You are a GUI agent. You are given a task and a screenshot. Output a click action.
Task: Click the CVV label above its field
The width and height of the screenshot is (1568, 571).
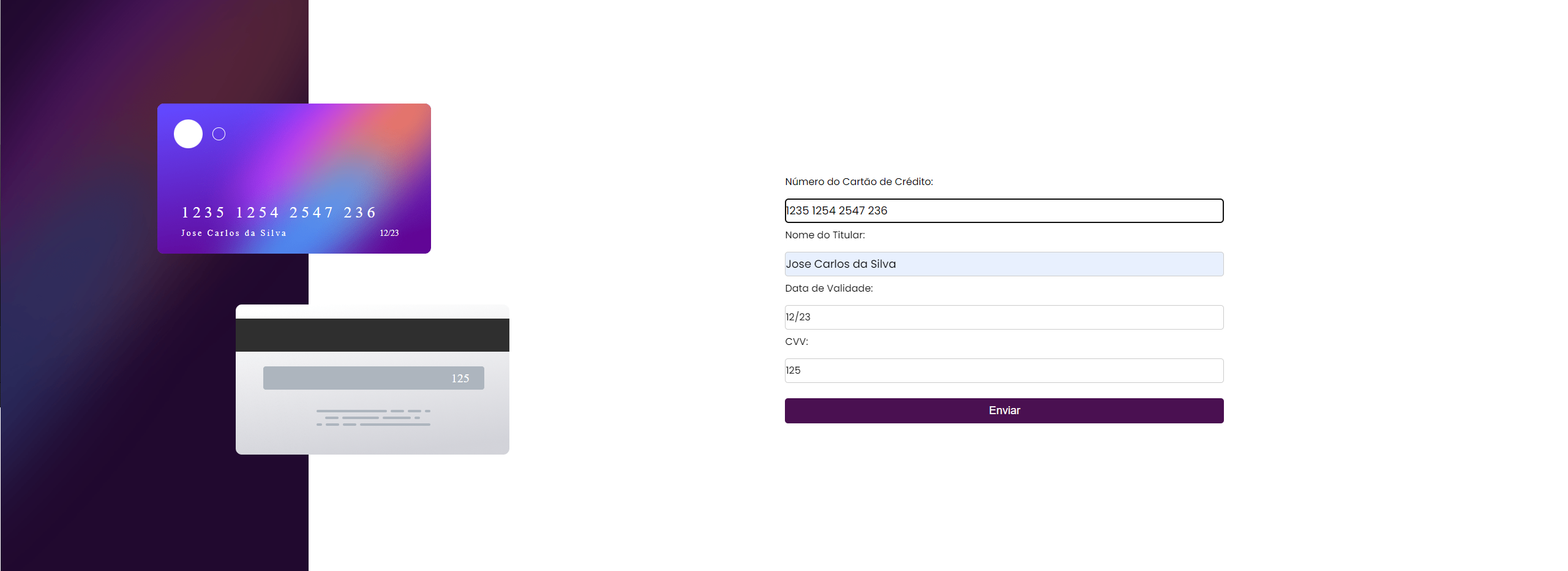coord(797,341)
